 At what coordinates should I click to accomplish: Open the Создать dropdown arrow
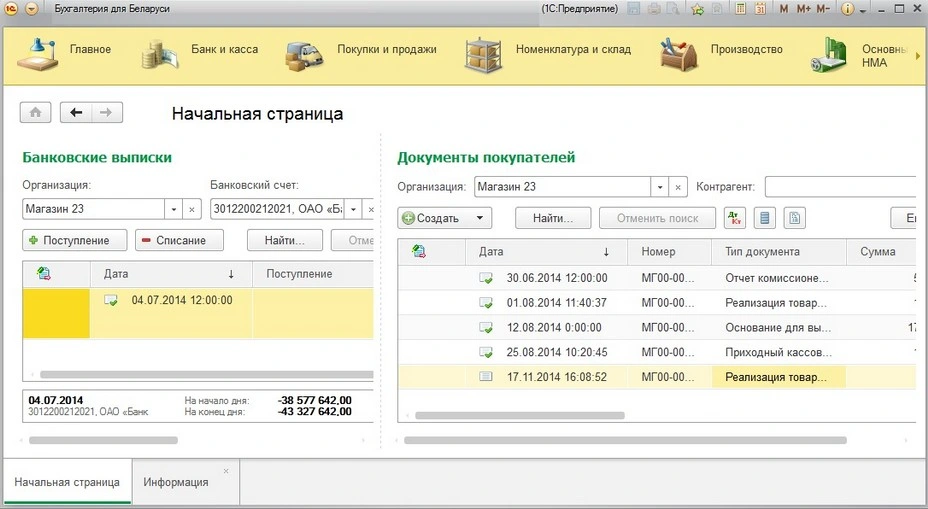tap(480, 218)
